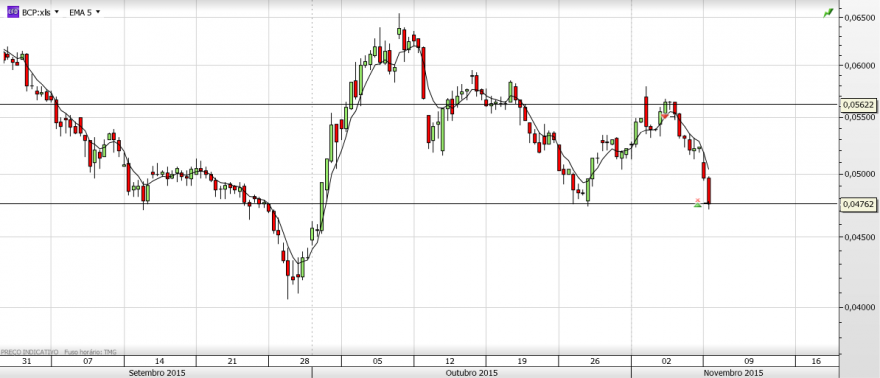The width and height of the screenshot is (880, 378).
Task: Click the 0,04000 price axis label
Action: tap(860, 307)
